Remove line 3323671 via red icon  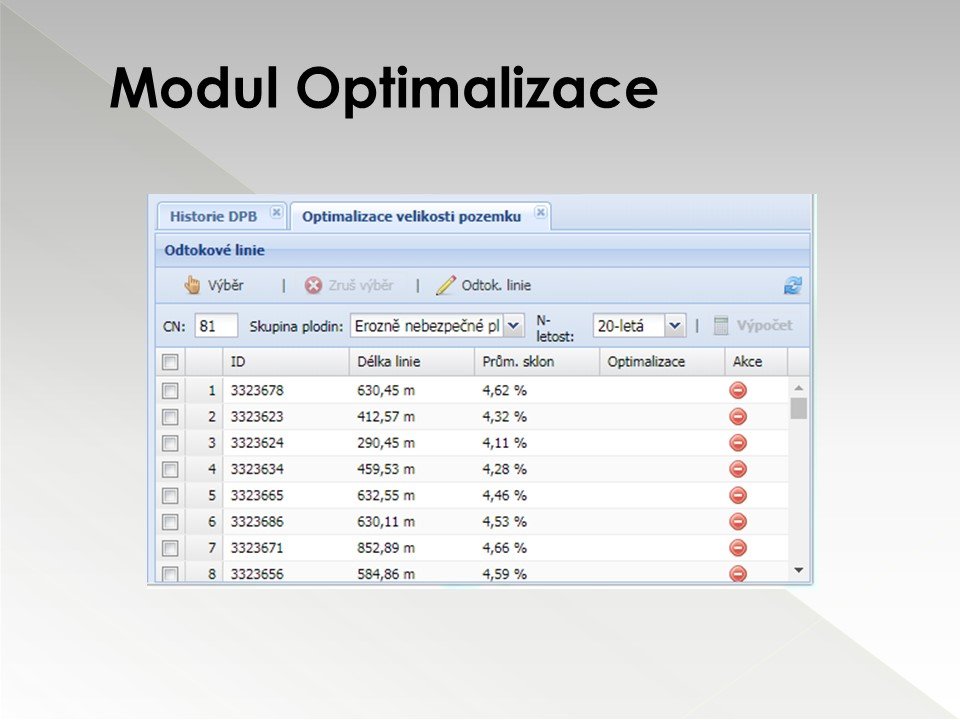click(x=738, y=547)
